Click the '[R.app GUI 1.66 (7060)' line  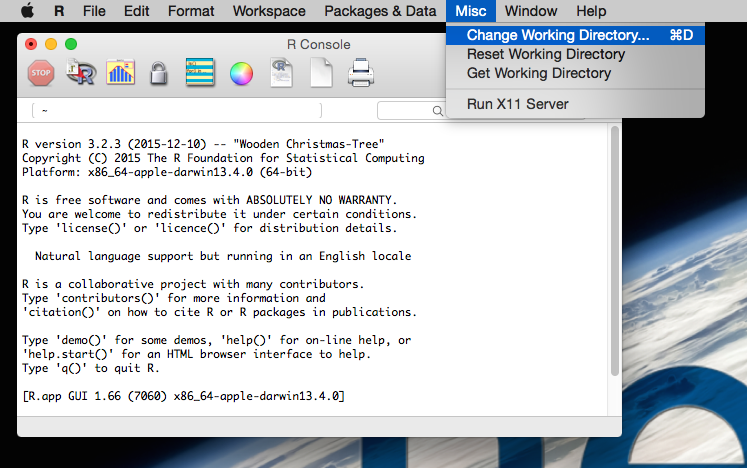click(x=183, y=396)
